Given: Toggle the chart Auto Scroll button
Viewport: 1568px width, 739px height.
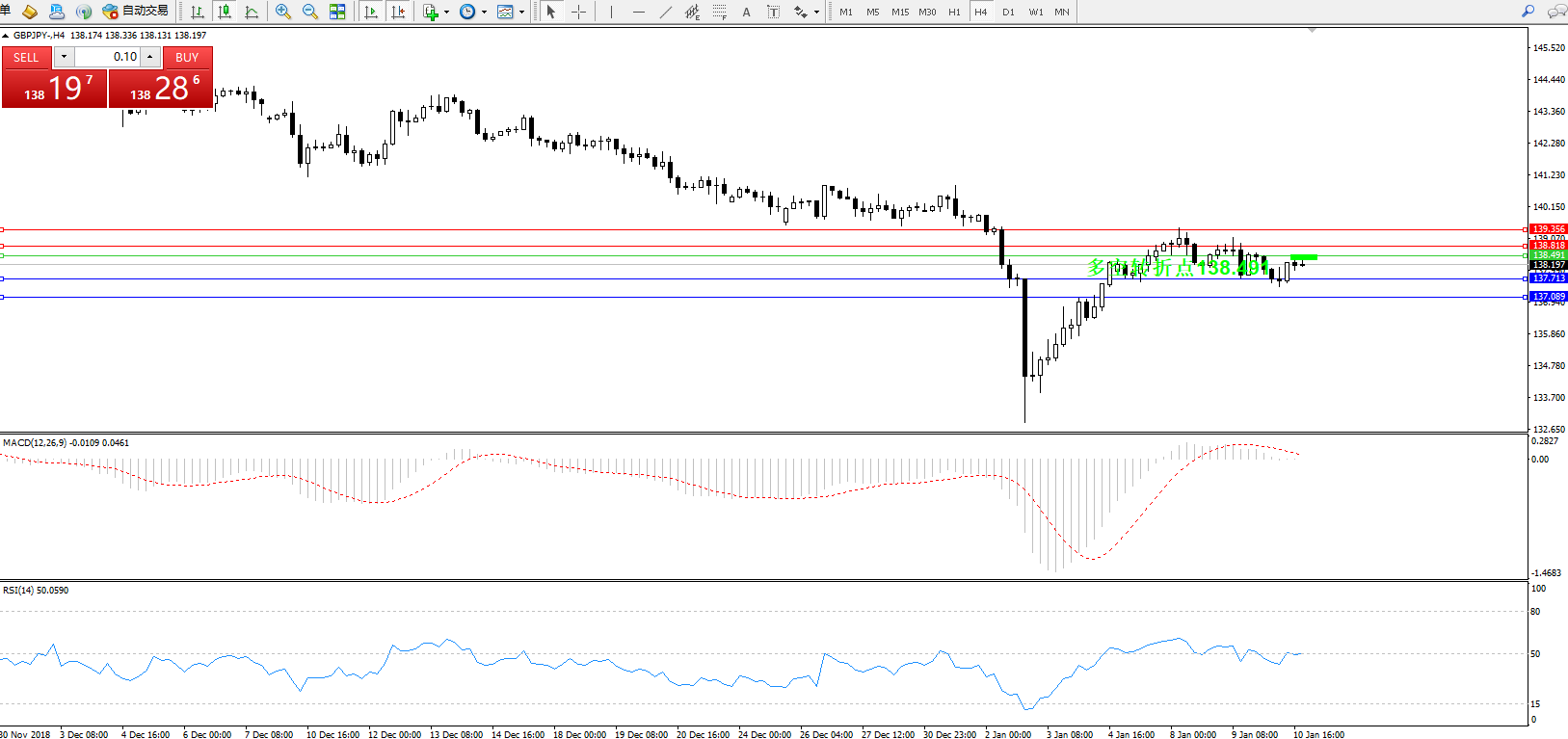Looking at the screenshot, I should (x=371, y=12).
